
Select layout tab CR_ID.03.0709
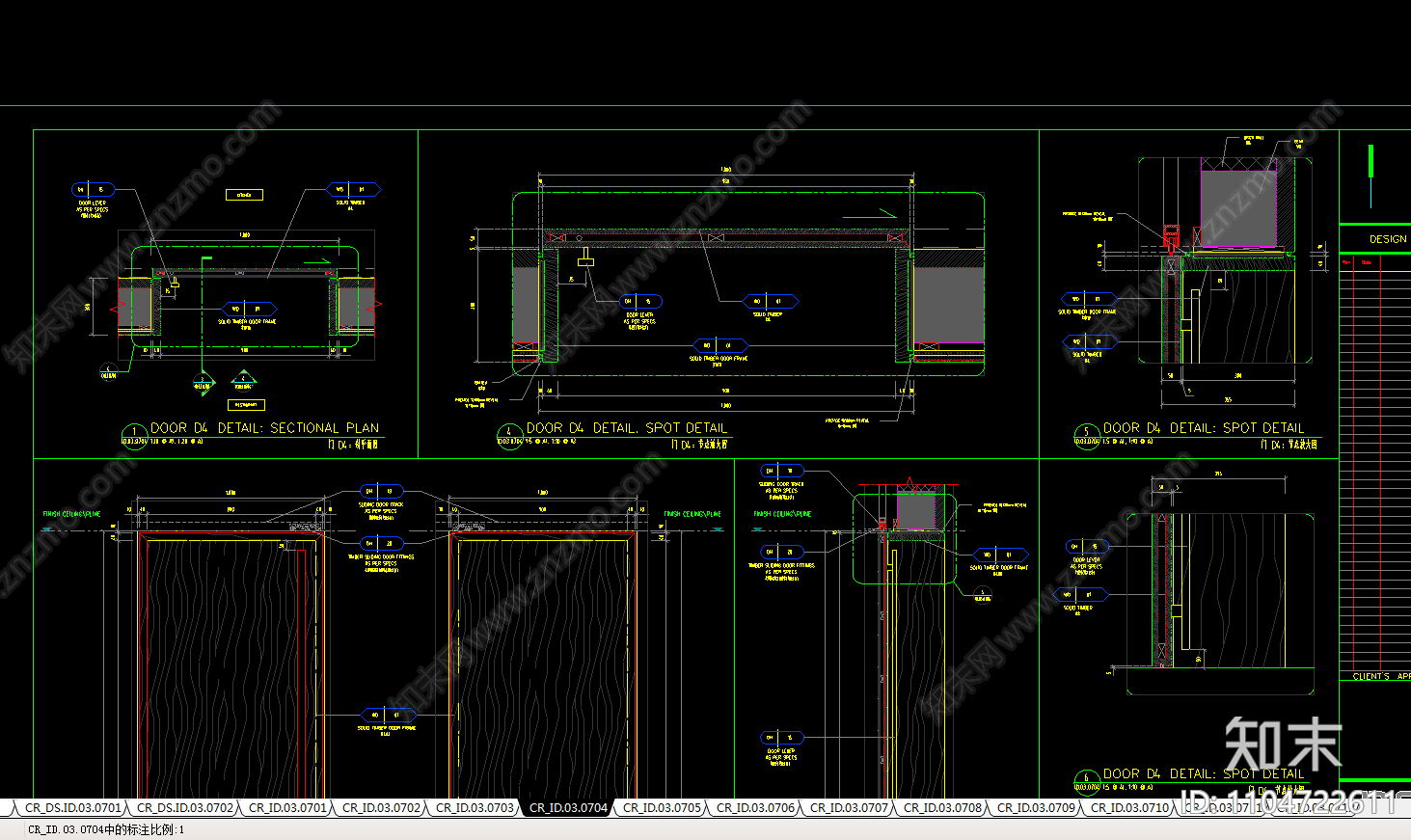pos(1036,808)
